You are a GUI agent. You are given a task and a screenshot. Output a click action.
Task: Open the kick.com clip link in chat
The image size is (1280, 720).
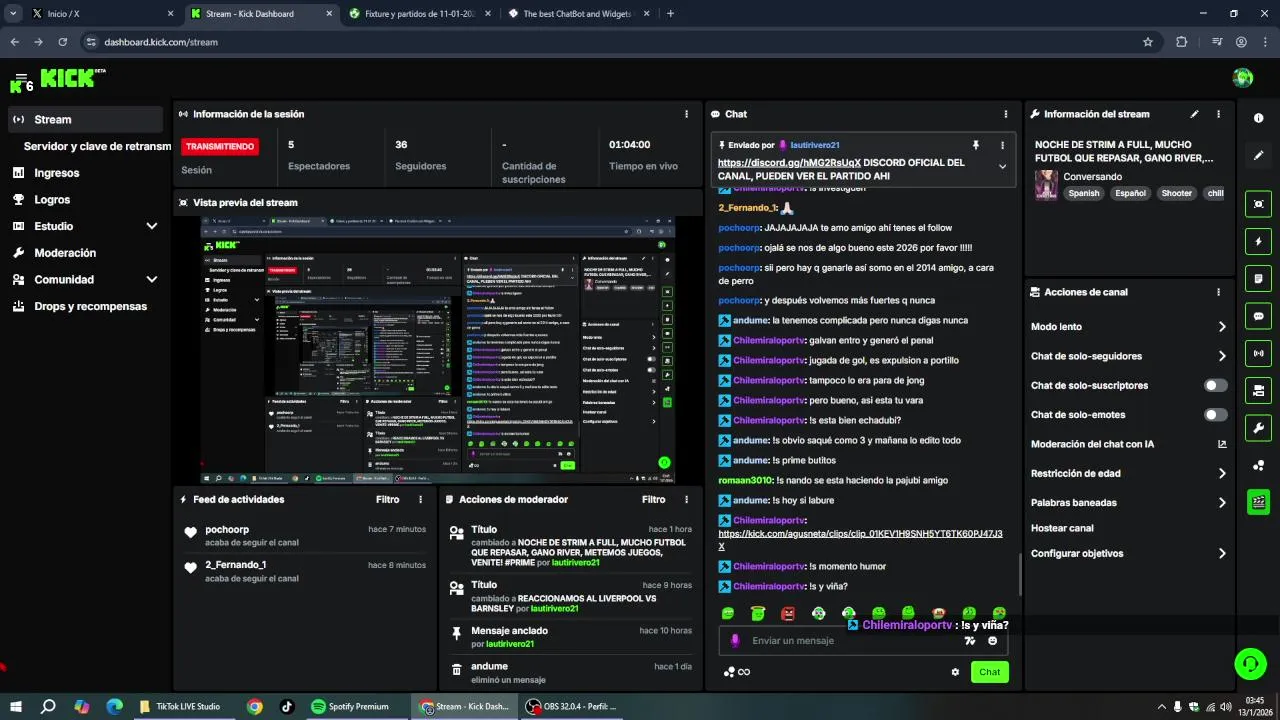[860, 540]
